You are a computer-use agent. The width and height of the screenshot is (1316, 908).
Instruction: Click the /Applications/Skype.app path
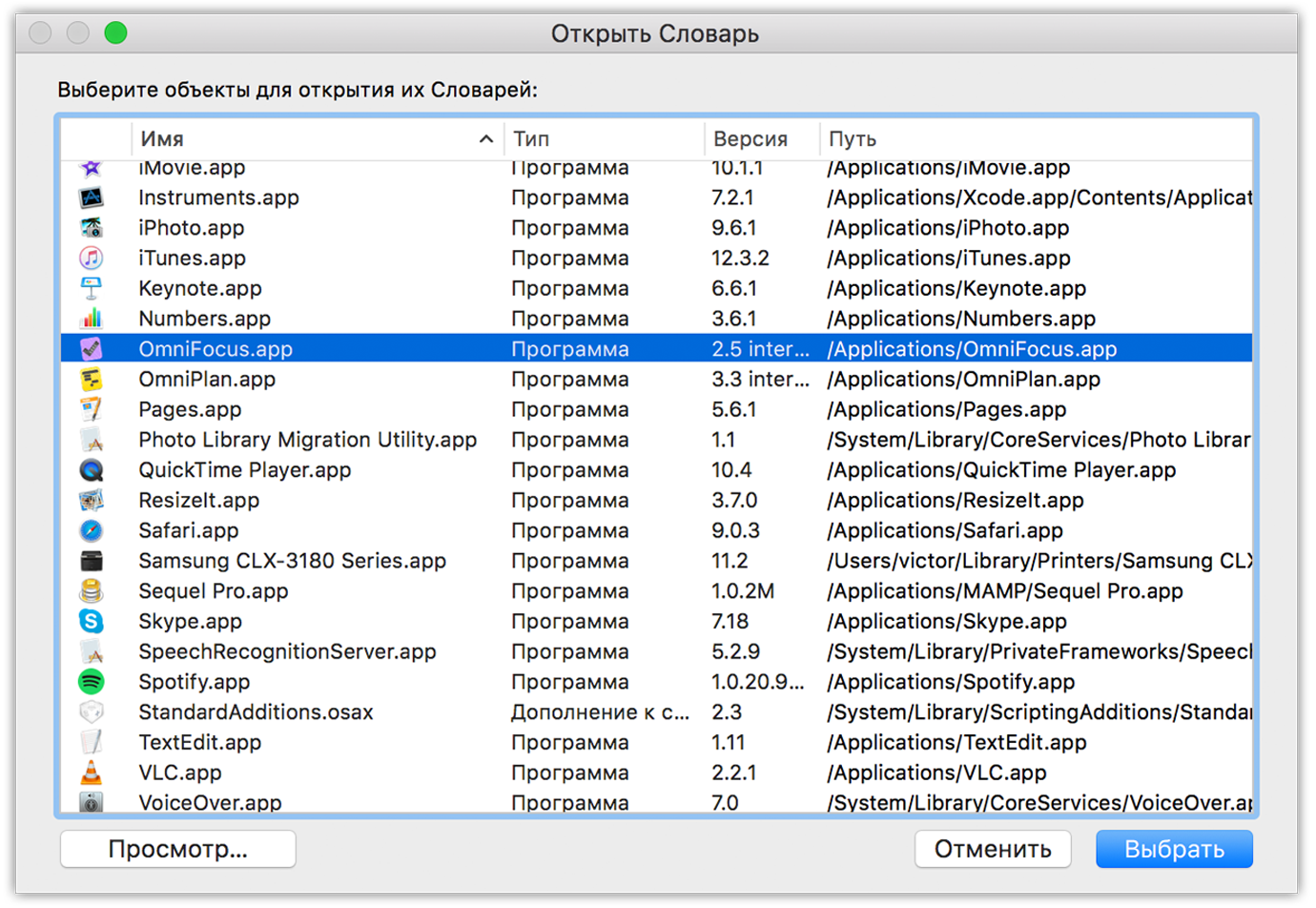click(946, 621)
